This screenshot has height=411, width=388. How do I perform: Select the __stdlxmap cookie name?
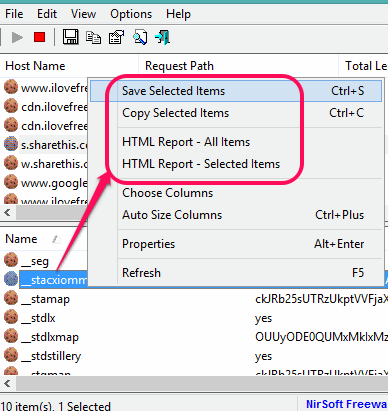tap(50, 337)
